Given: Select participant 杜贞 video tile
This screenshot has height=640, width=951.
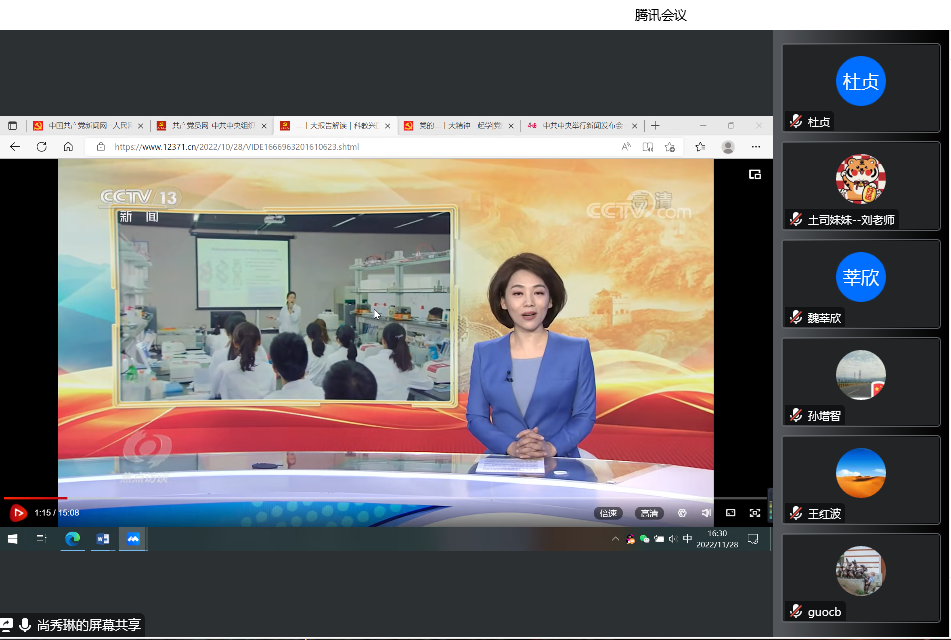Looking at the screenshot, I should [860, 88].
